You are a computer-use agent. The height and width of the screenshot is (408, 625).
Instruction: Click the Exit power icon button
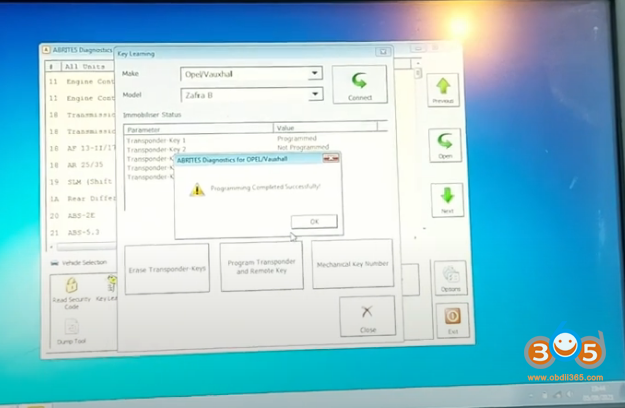(x=452, y=321)
